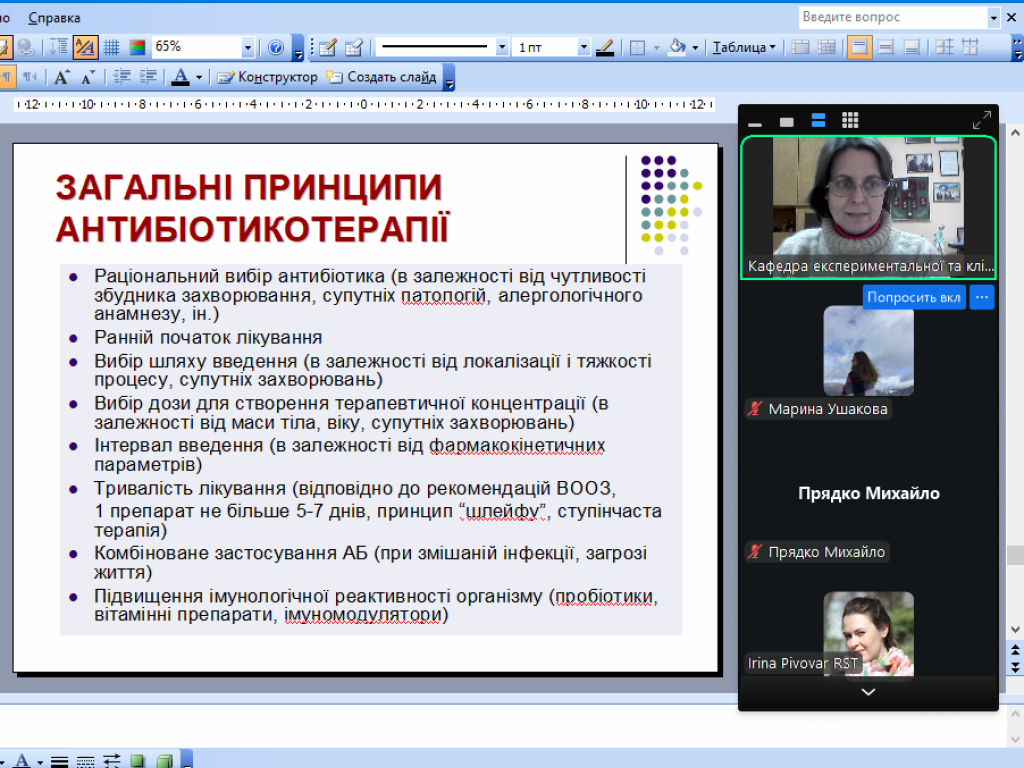1024x768 pixels.
Task: Toggle the show formatting button
Action: (84, 47)
